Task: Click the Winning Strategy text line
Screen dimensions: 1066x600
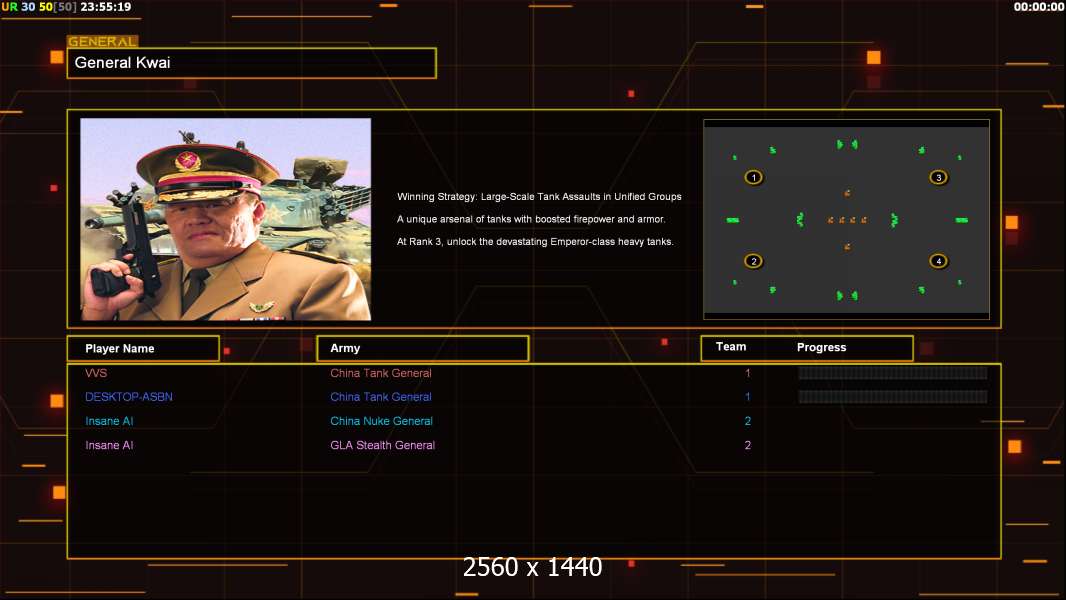Action: [x=539, y=196]
